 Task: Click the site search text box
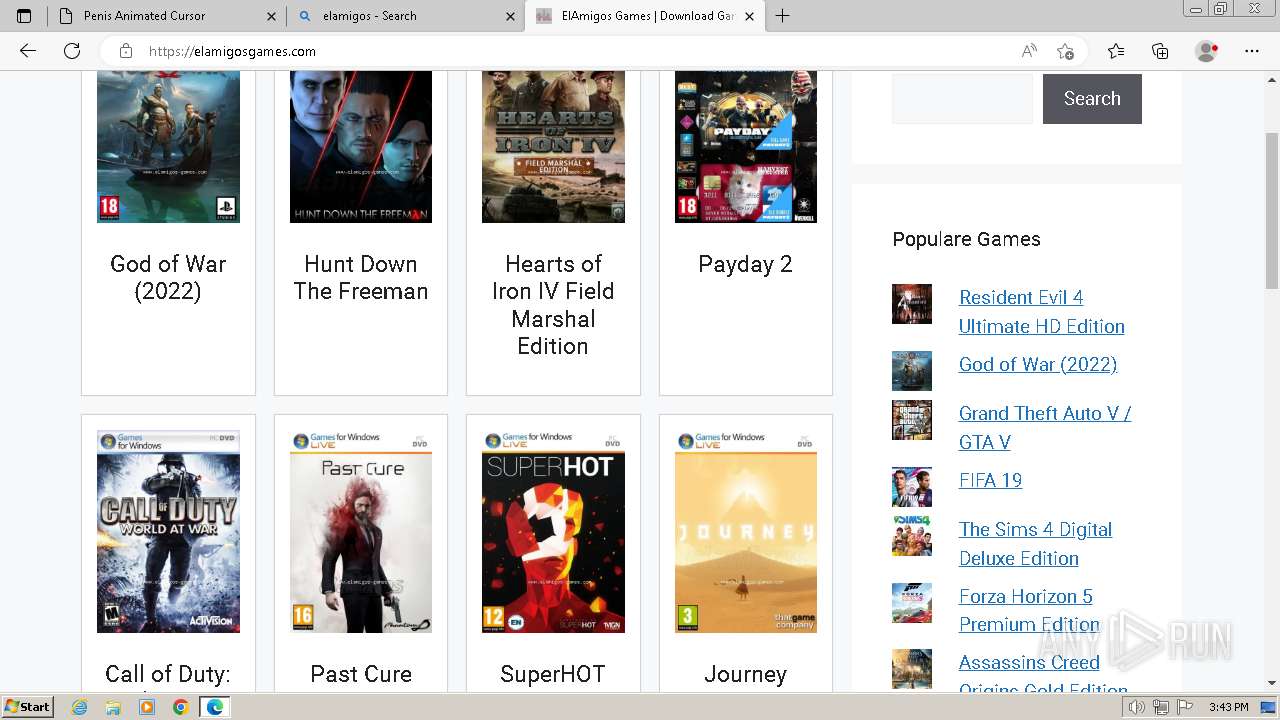coord(962,98)
